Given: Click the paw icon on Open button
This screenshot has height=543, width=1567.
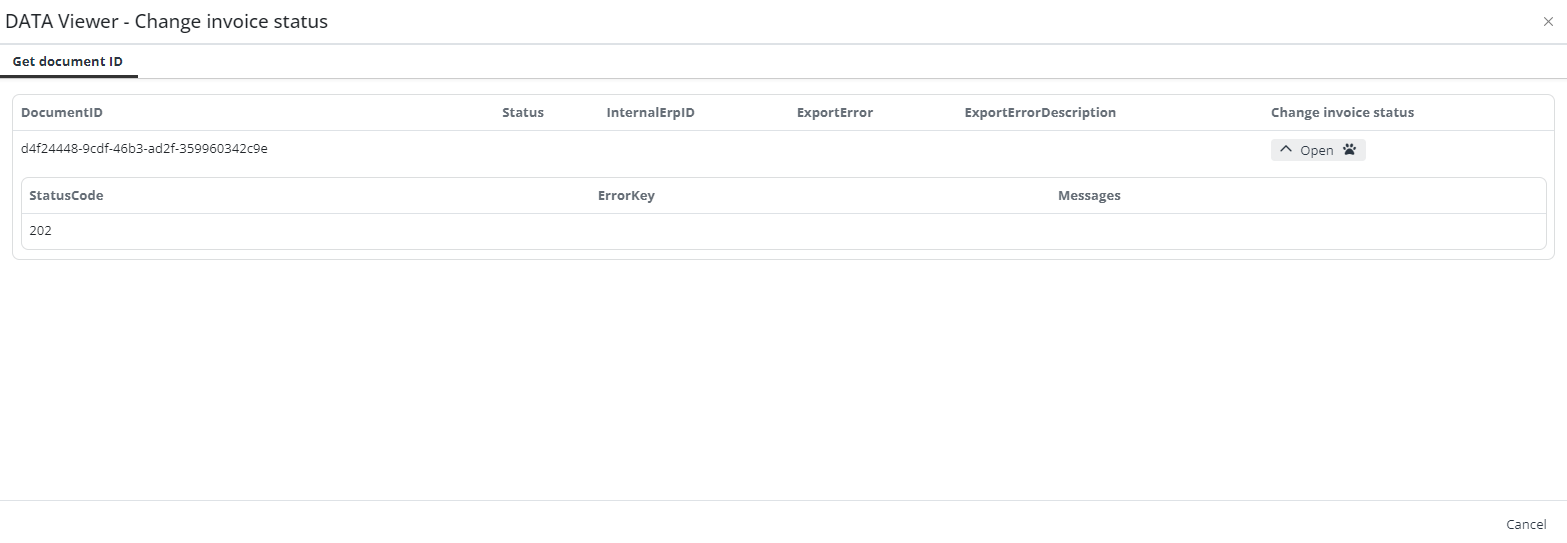Looking at the screenshot, I should [x=1350, y=150].
